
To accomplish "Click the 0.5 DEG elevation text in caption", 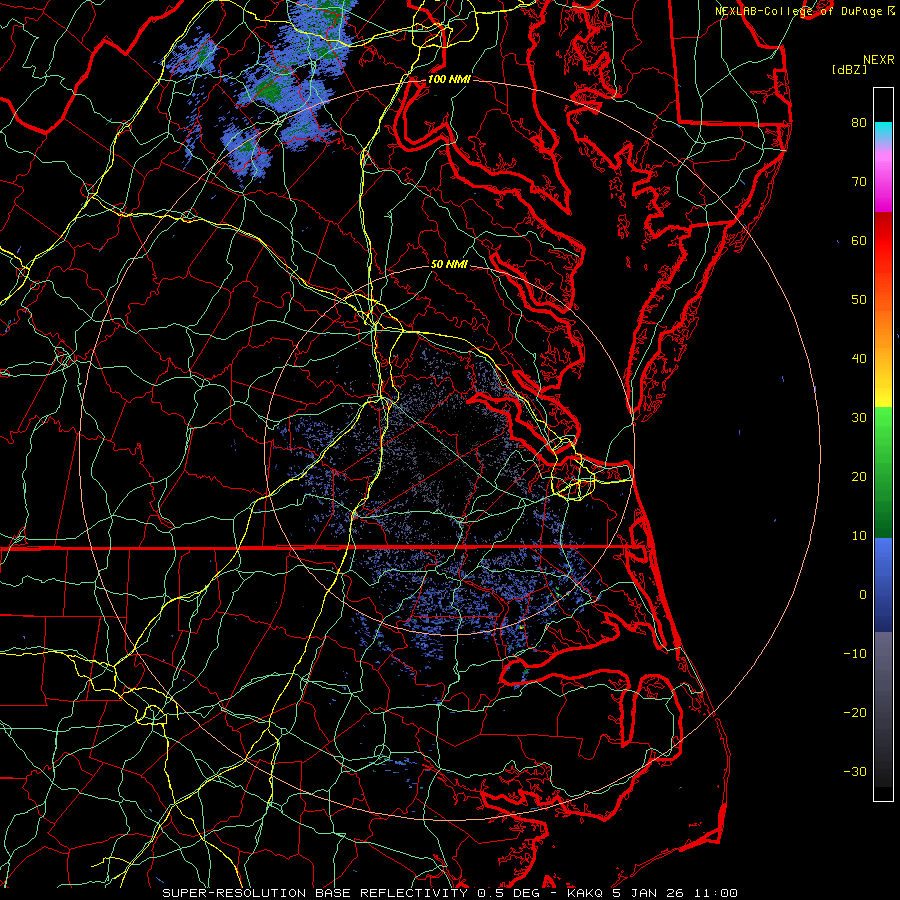I will [508, 893].
